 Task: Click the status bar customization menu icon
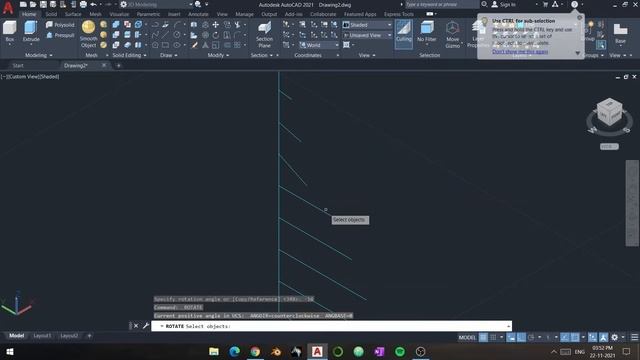(634, 337)
